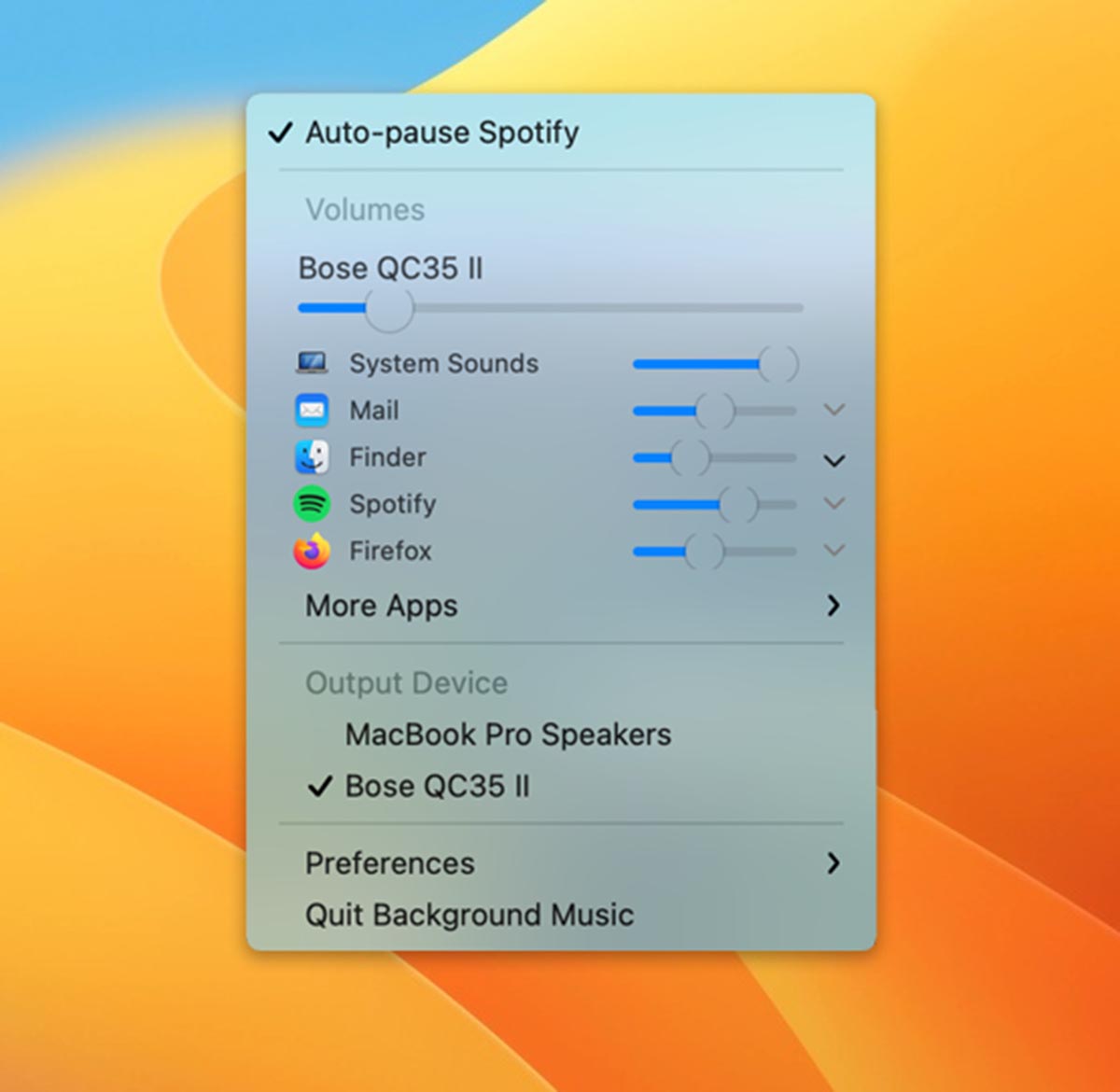The height and width of the screenshot is (1092, 1120).
Task: Click the Finder app name label
Action: point(387,456)
